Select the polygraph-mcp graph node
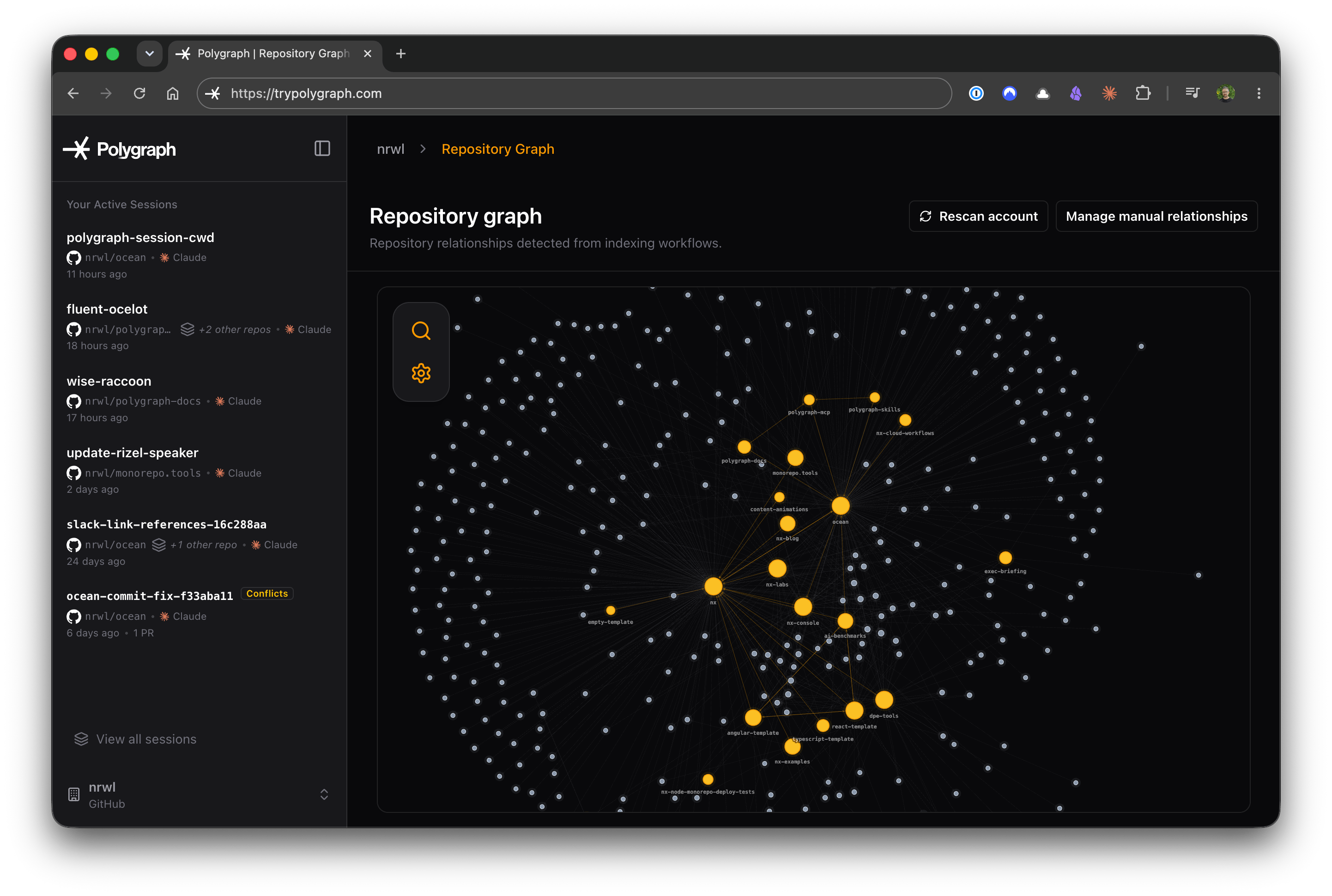Image resolution: width=1332 pixels, height=896 pixels. (809, 400)
